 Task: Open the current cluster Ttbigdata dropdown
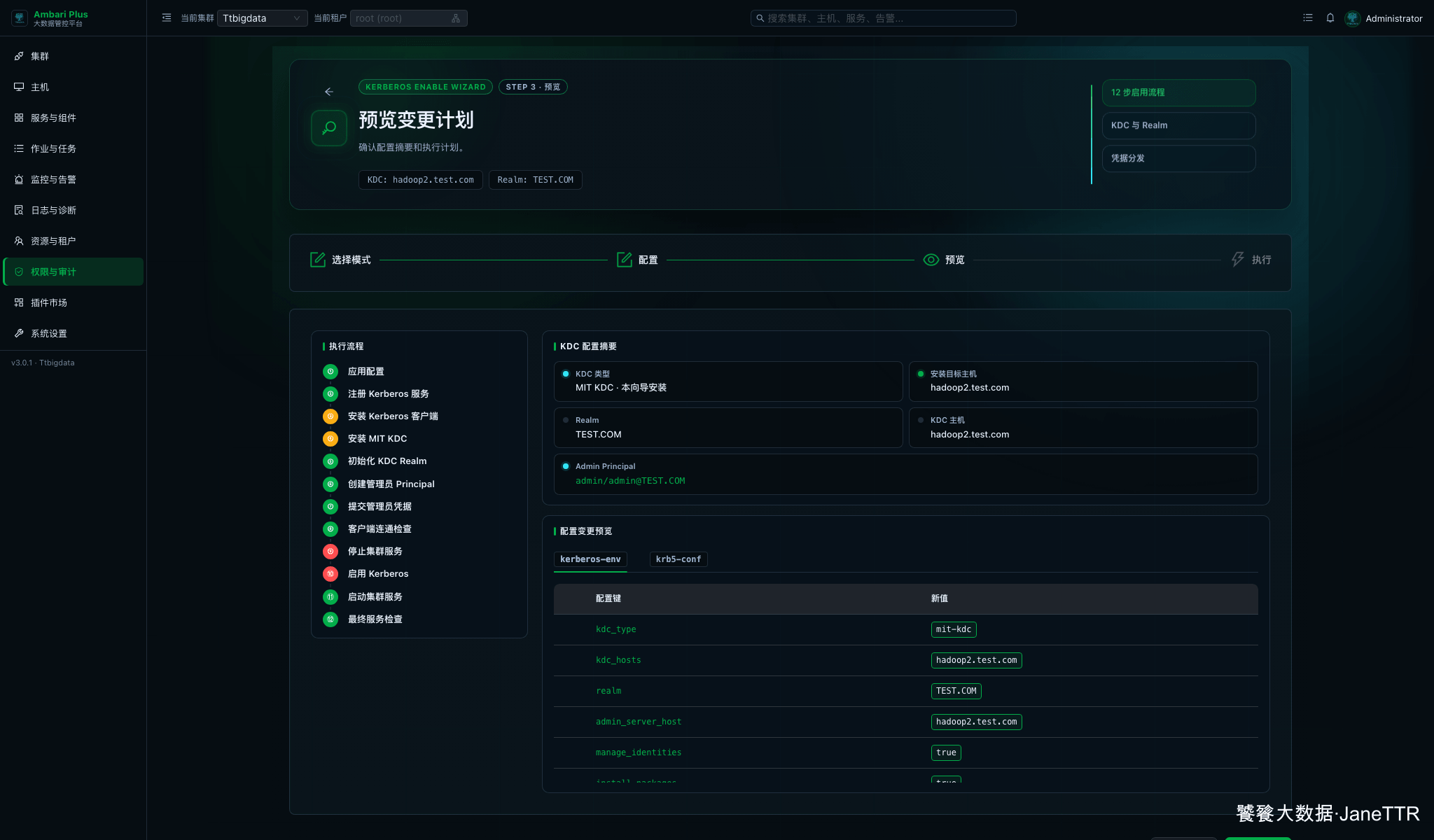tap(262, 18)
